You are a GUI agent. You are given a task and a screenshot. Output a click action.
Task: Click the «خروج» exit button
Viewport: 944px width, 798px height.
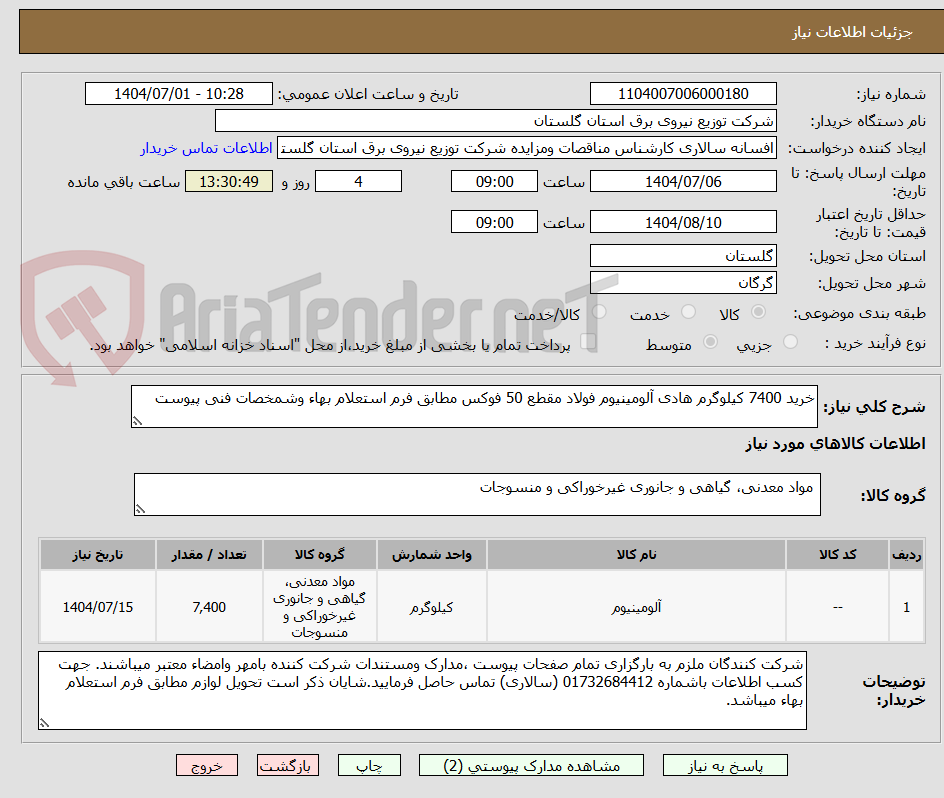tap(206, 765)
